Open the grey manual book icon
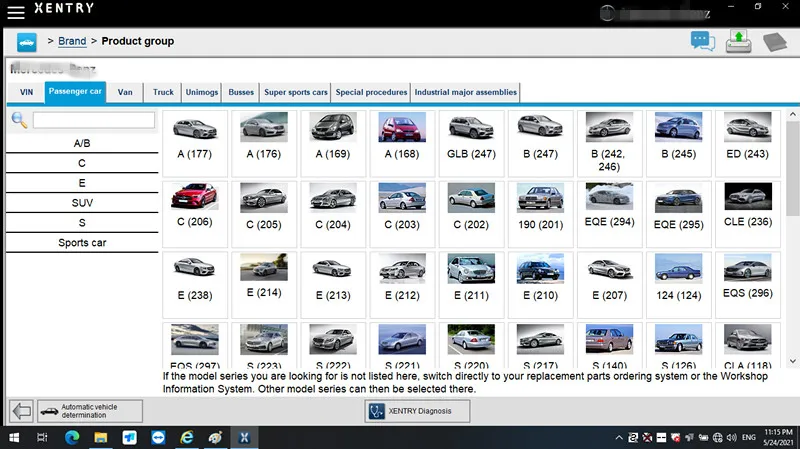The image size is (800, 449). pos(775,42)
